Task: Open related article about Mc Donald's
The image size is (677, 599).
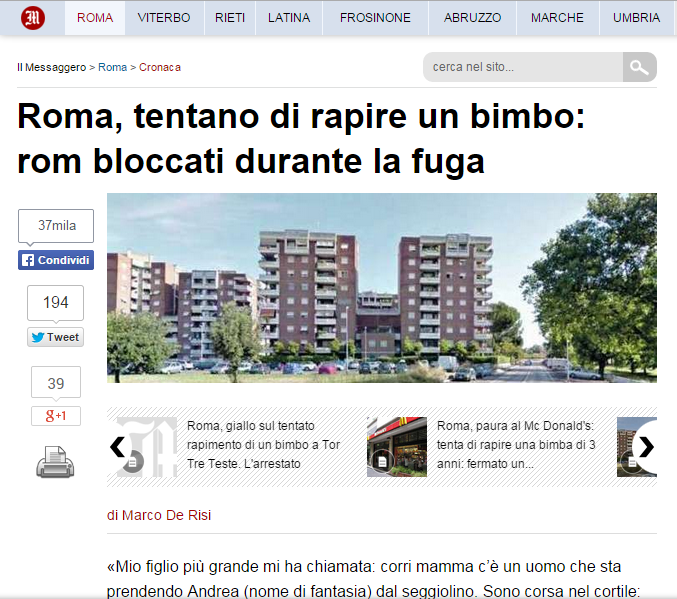Action: click(x=516, y=445)
